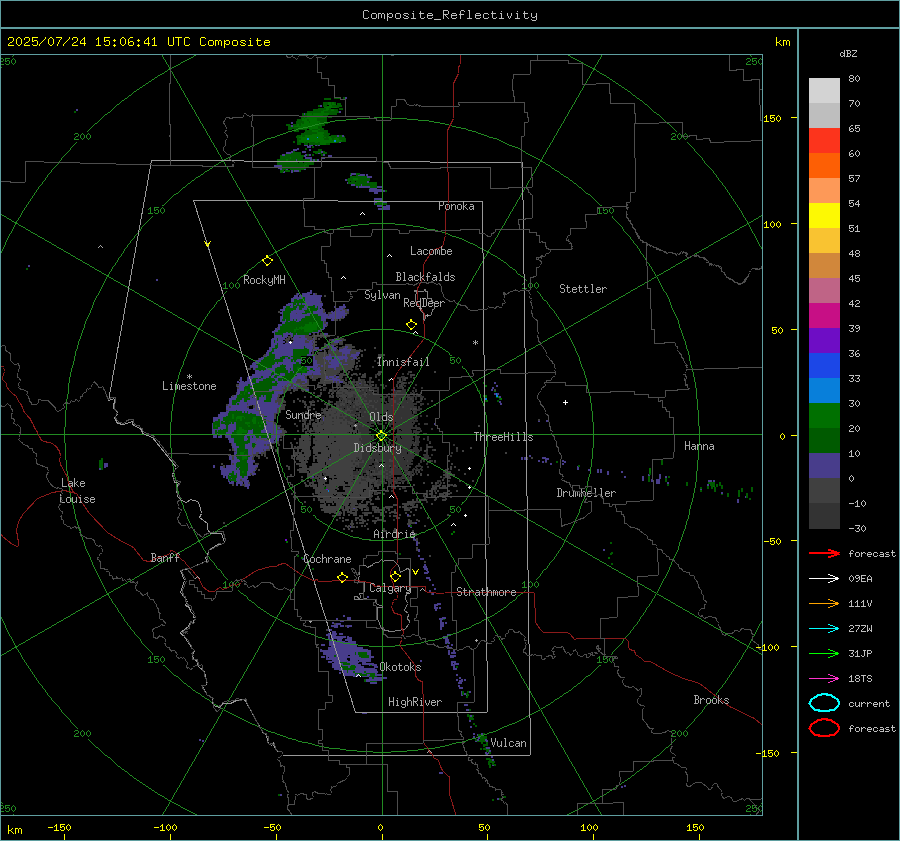
Task: Click the RockyMH label
Action: click(264, 280)
